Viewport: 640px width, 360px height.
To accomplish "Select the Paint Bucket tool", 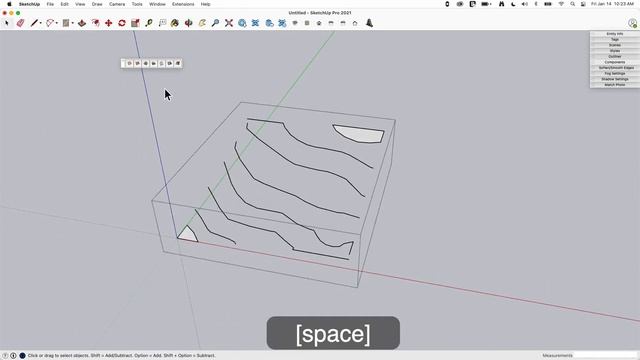I will tap(175, 23).
